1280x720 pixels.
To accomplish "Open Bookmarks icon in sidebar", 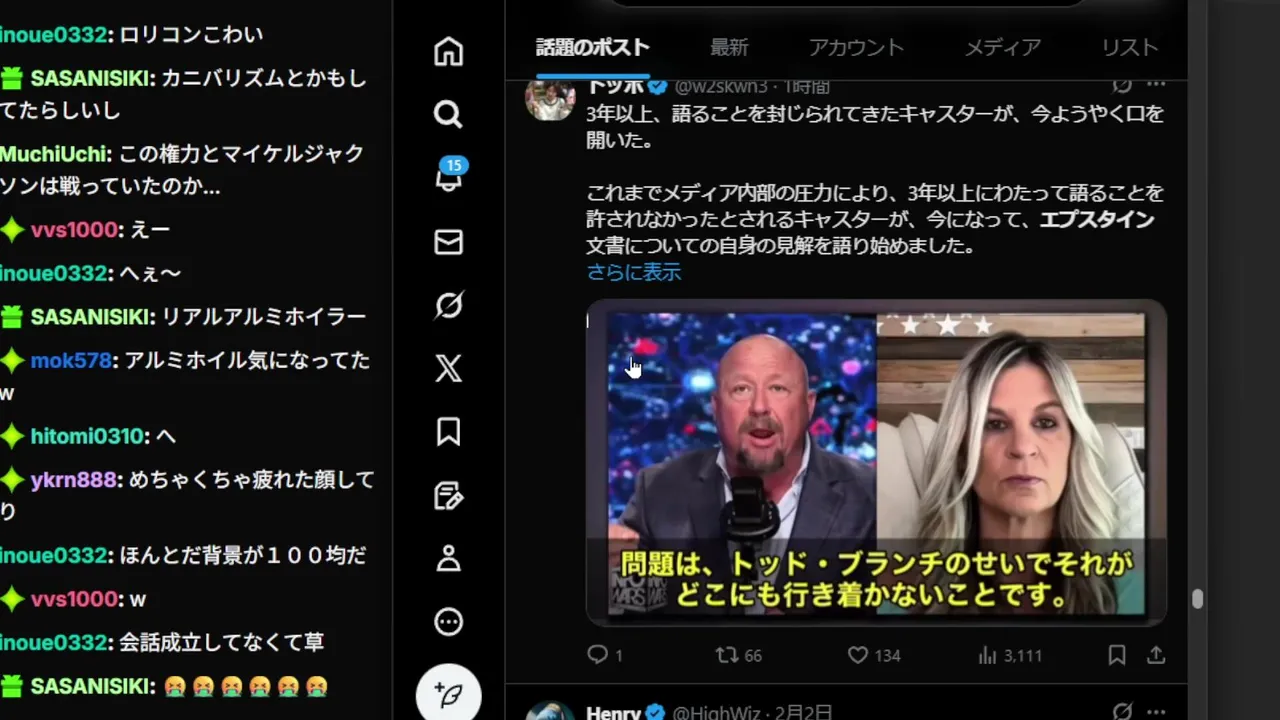I will click(448, 432).
